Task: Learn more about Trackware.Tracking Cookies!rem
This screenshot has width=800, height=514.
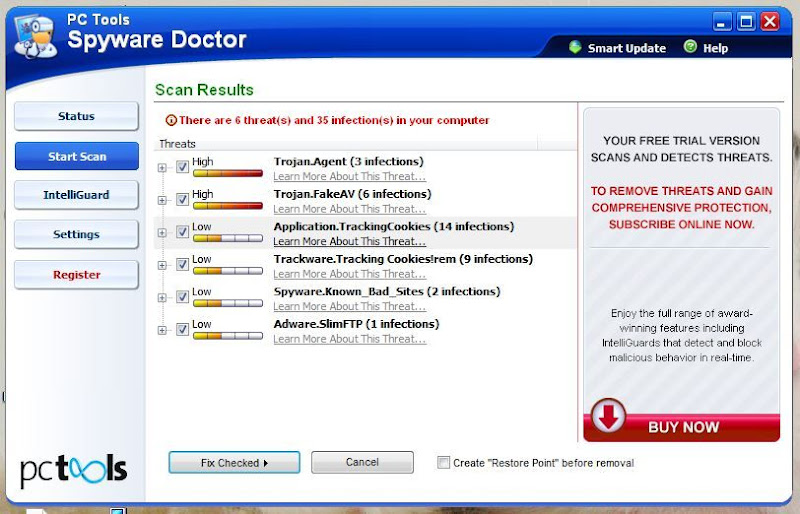Action: click(x=349, y=274)
